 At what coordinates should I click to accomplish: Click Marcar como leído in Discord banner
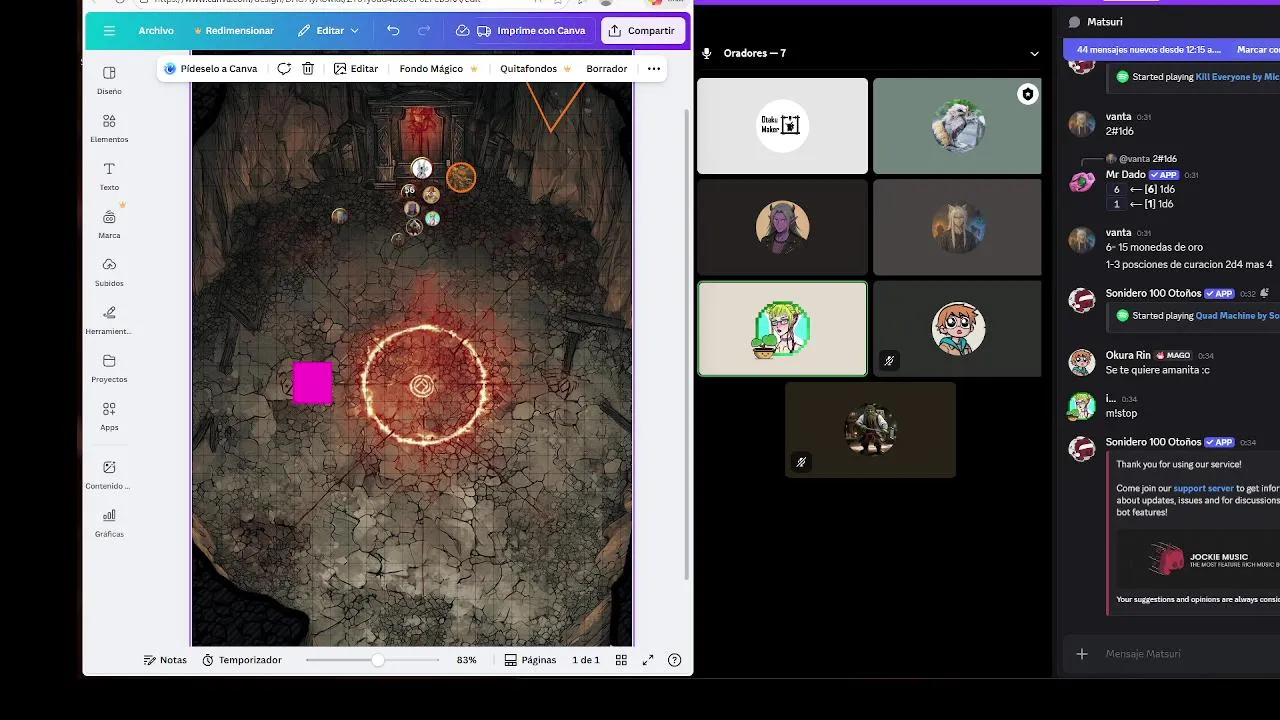(x=1258, y=49)
